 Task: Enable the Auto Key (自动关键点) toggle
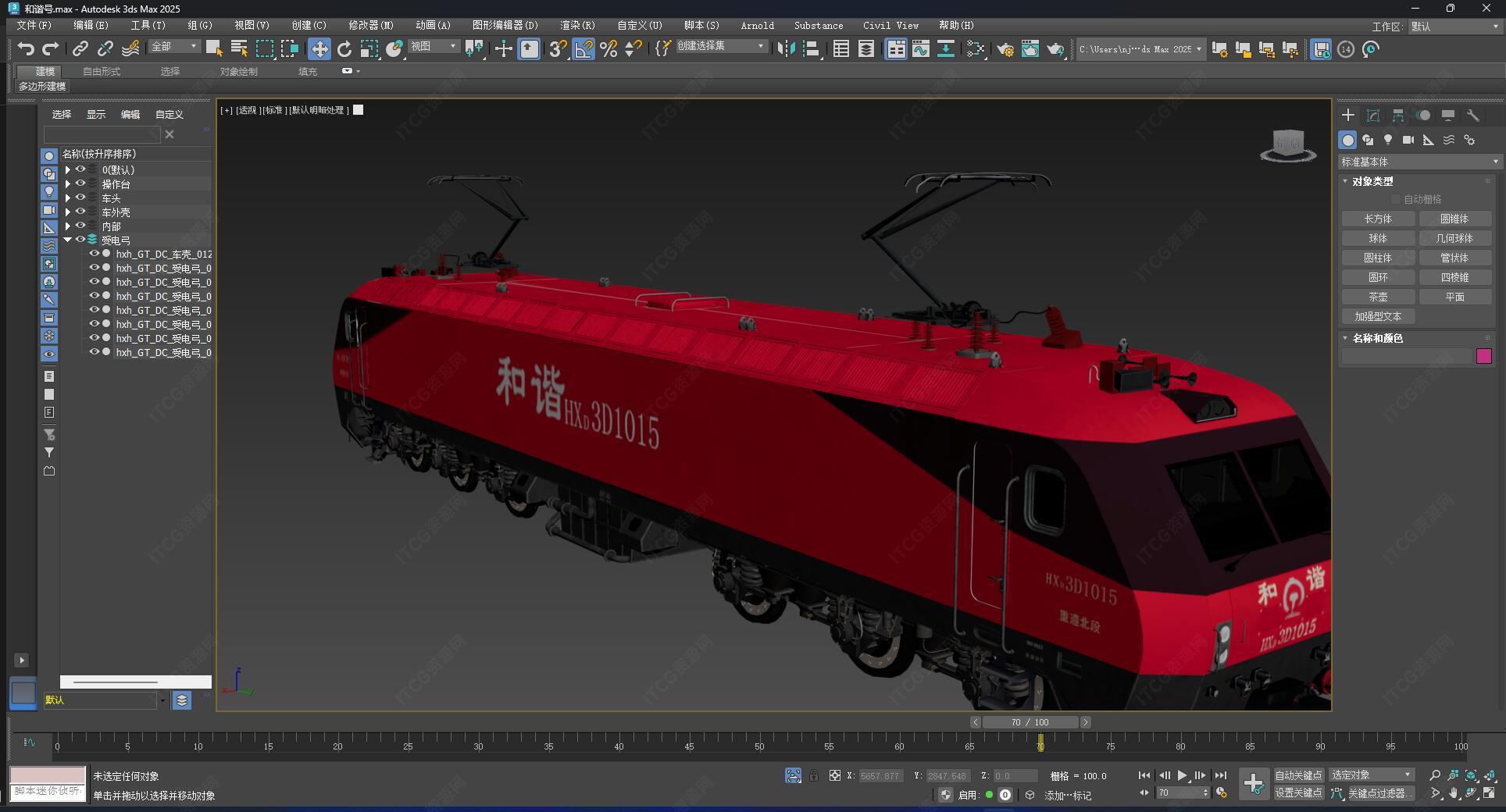pos(1298,775)
